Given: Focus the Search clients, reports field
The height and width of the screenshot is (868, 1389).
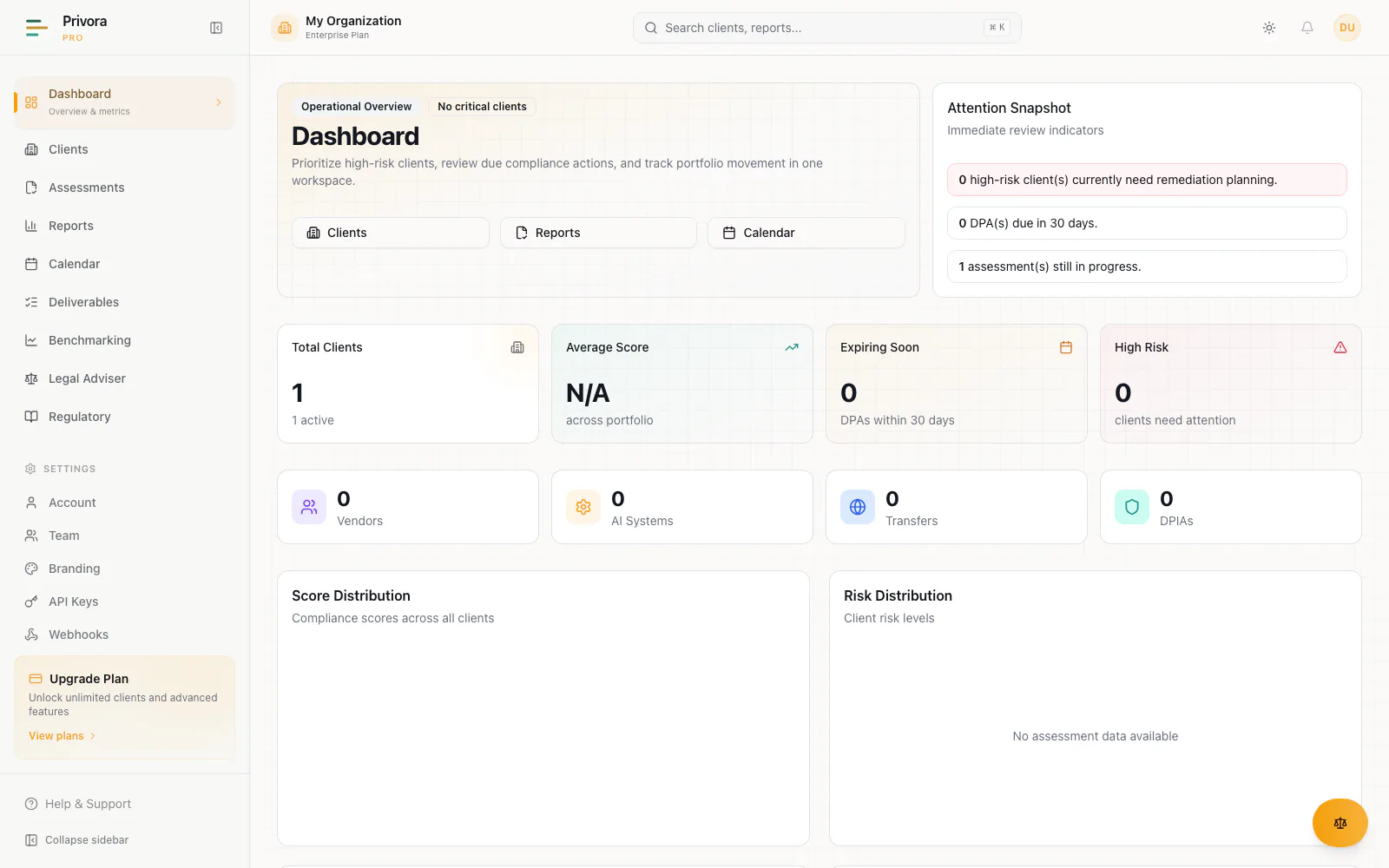Looking at the screenshot, I should tap(826, 28).
